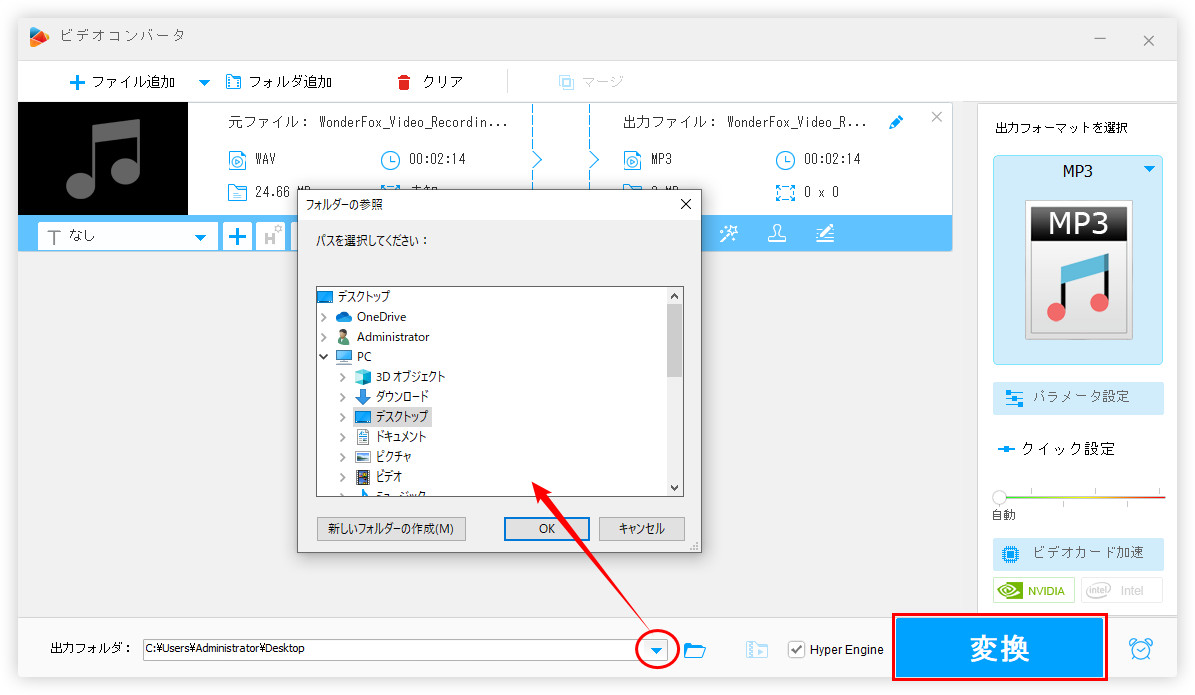Click the large MP3 format image

1078,271
